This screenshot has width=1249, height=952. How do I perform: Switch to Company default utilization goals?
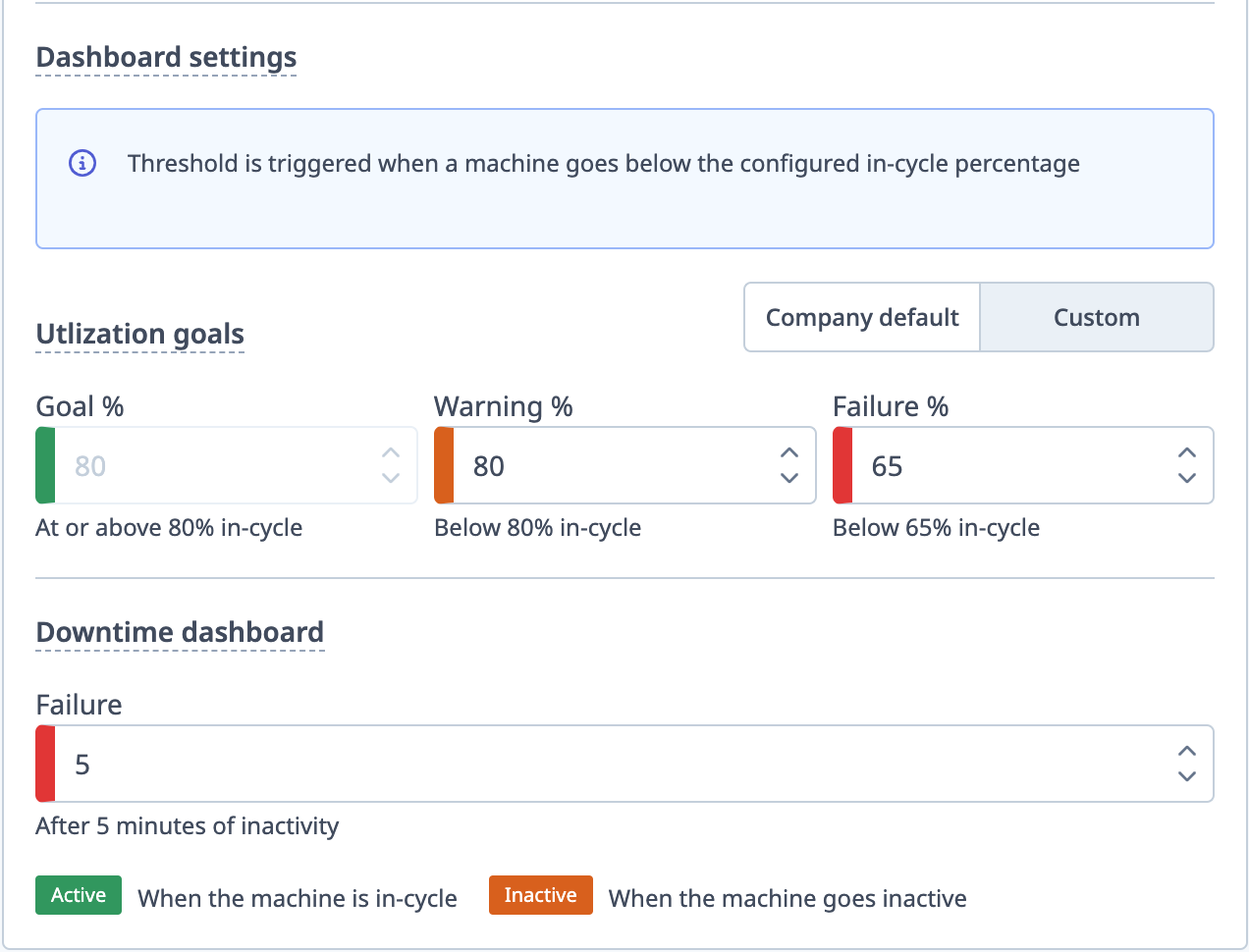(861, 316)
